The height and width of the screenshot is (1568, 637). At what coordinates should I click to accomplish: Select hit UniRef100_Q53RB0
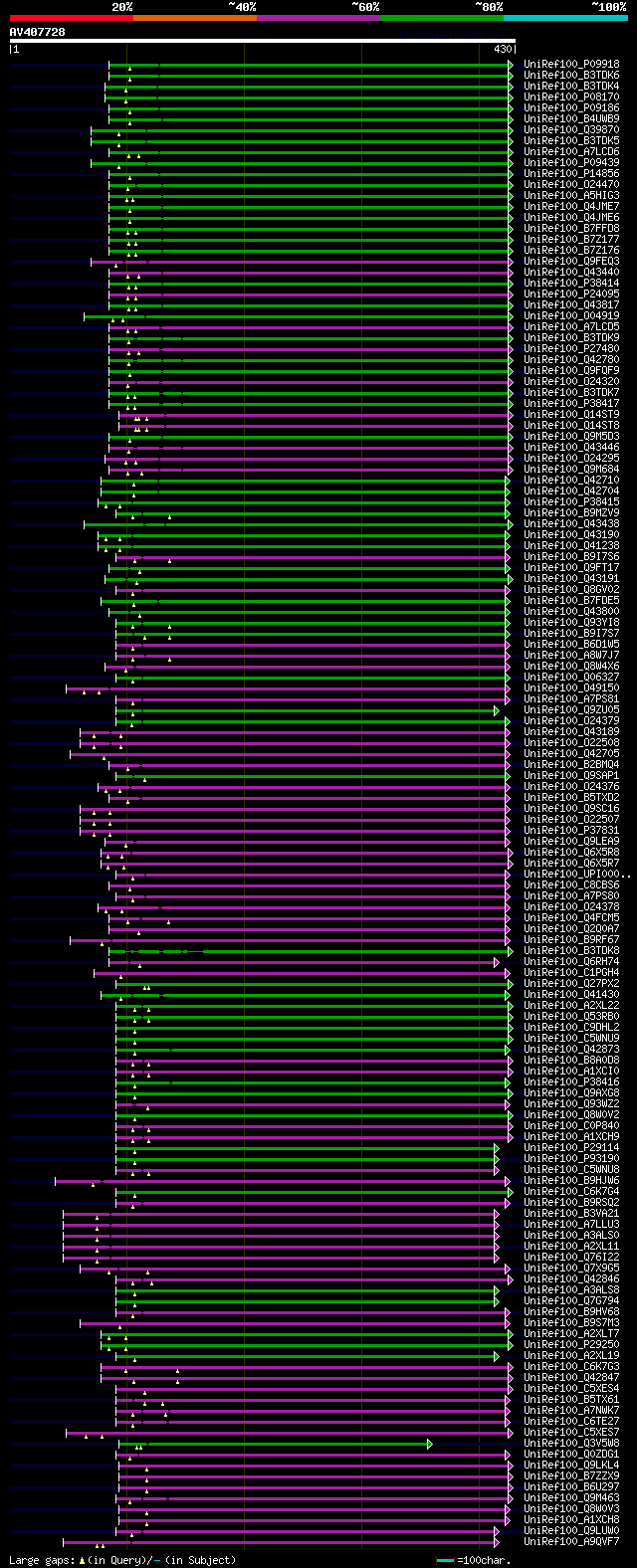click(x=571, y=1016)
